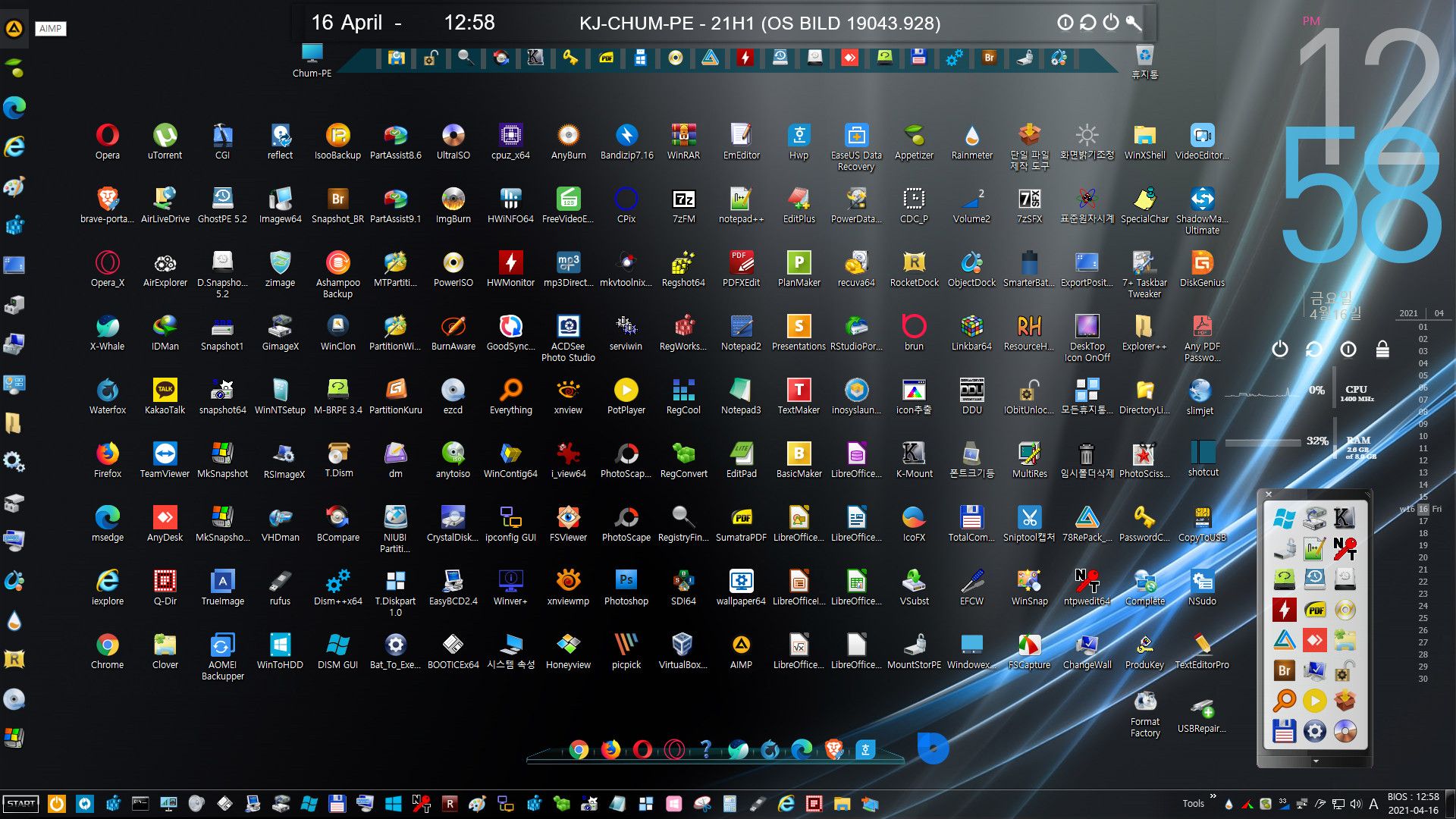Open file explorer folder on taskbar
This screenshot has height=819, width=1456.
(842, 804)
